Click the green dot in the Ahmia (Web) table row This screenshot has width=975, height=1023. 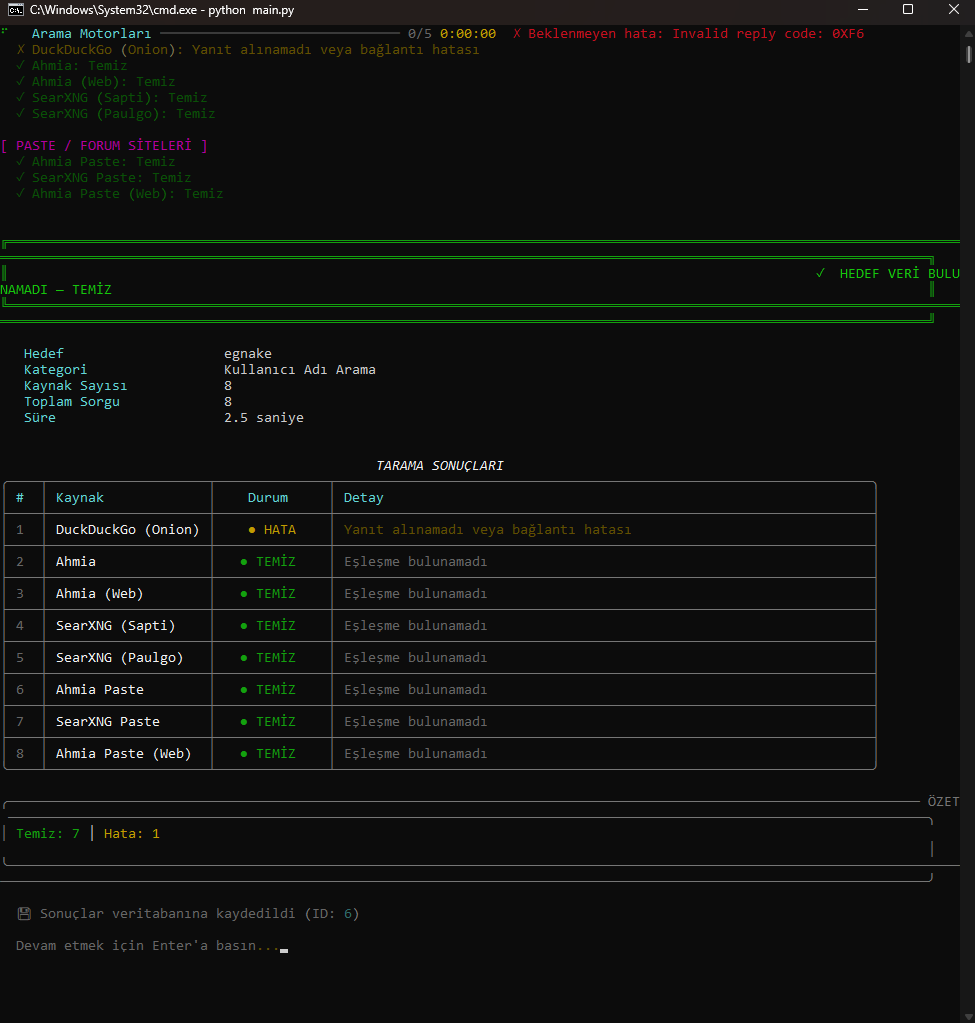point(244,594)
